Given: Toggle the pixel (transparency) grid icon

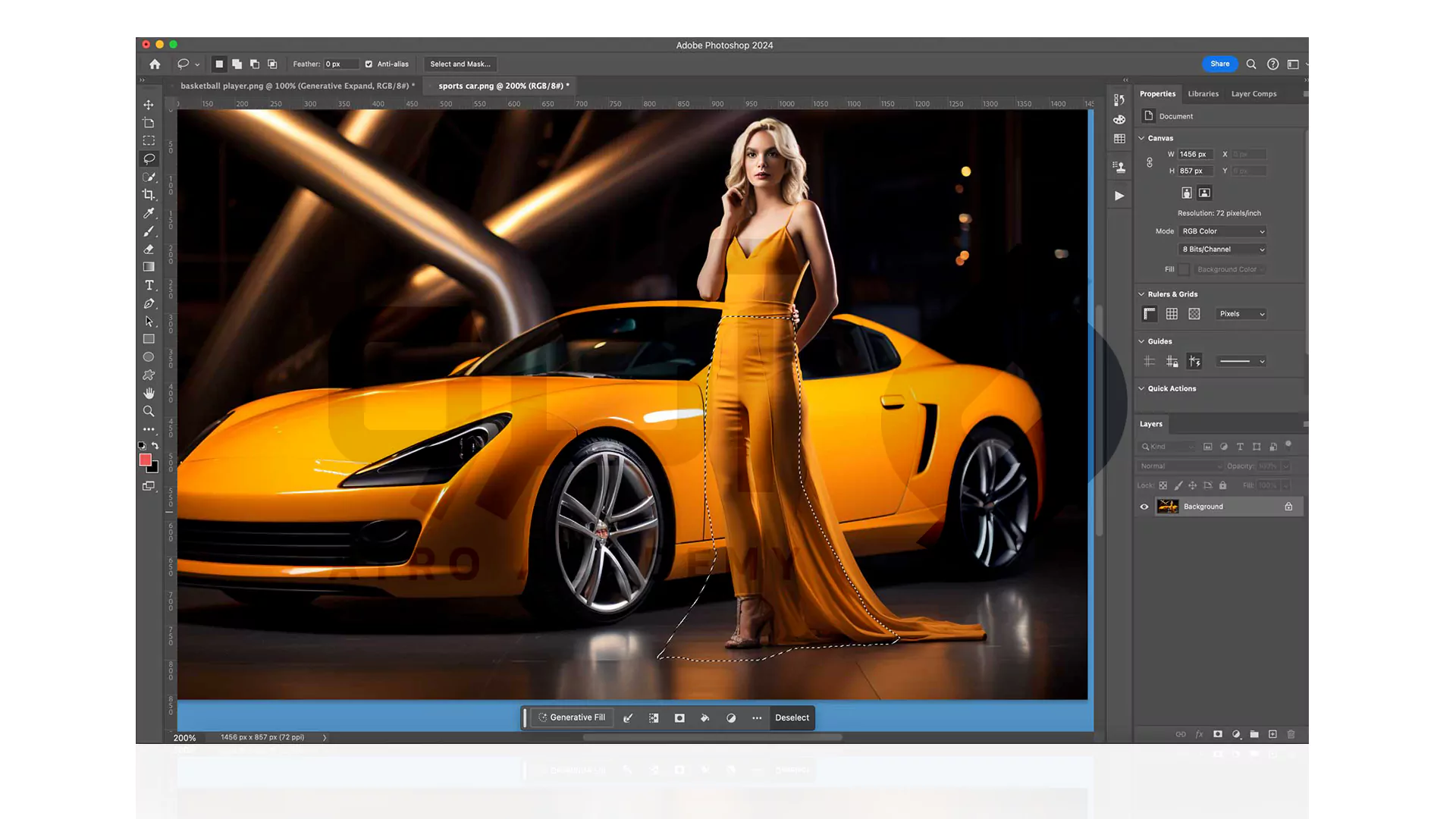Looking at the screenshot, I should pyautogui.click(x=1194, y=314).
